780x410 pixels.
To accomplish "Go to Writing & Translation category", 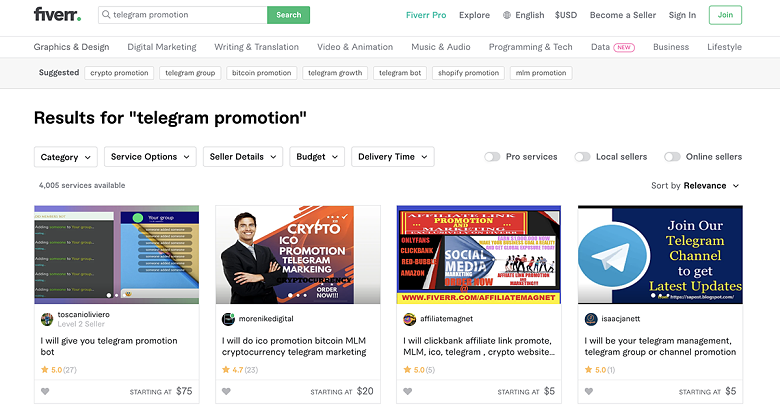I will click(257, 47).
